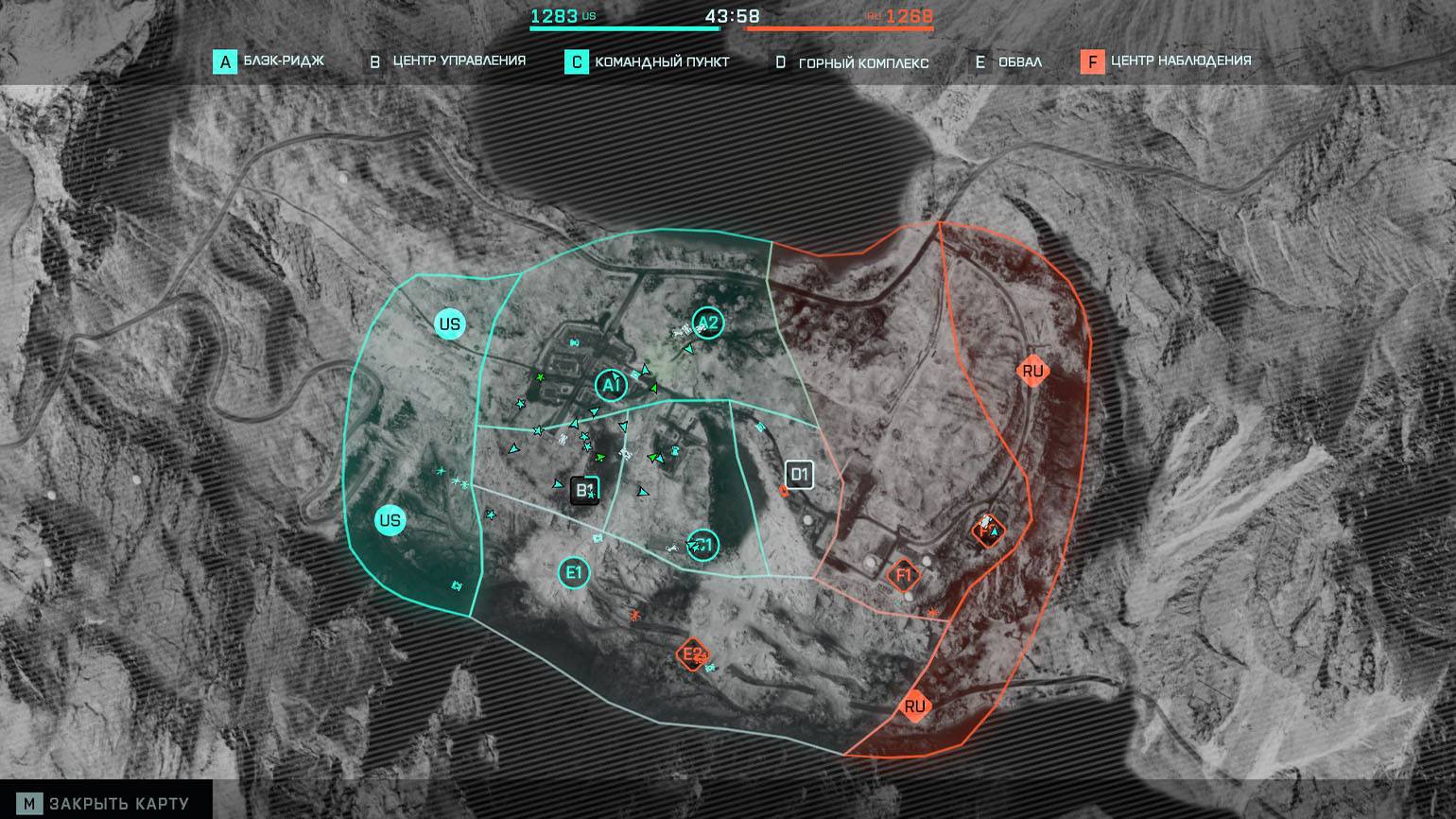
Task: Select БЛЭК-РИДЖ sector label
Action: (x=284, y=61)
